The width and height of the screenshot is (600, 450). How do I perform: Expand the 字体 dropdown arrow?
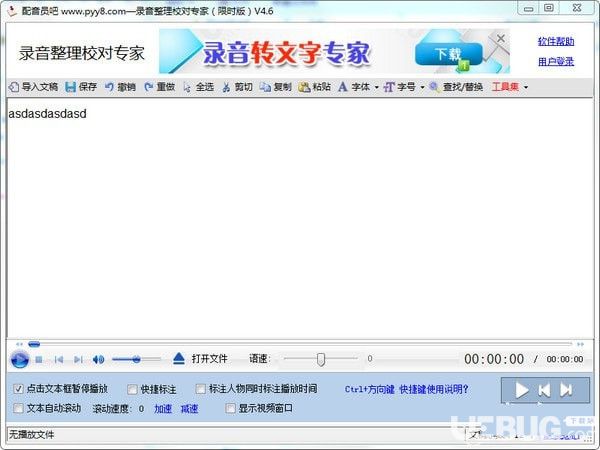click(377, 88)
